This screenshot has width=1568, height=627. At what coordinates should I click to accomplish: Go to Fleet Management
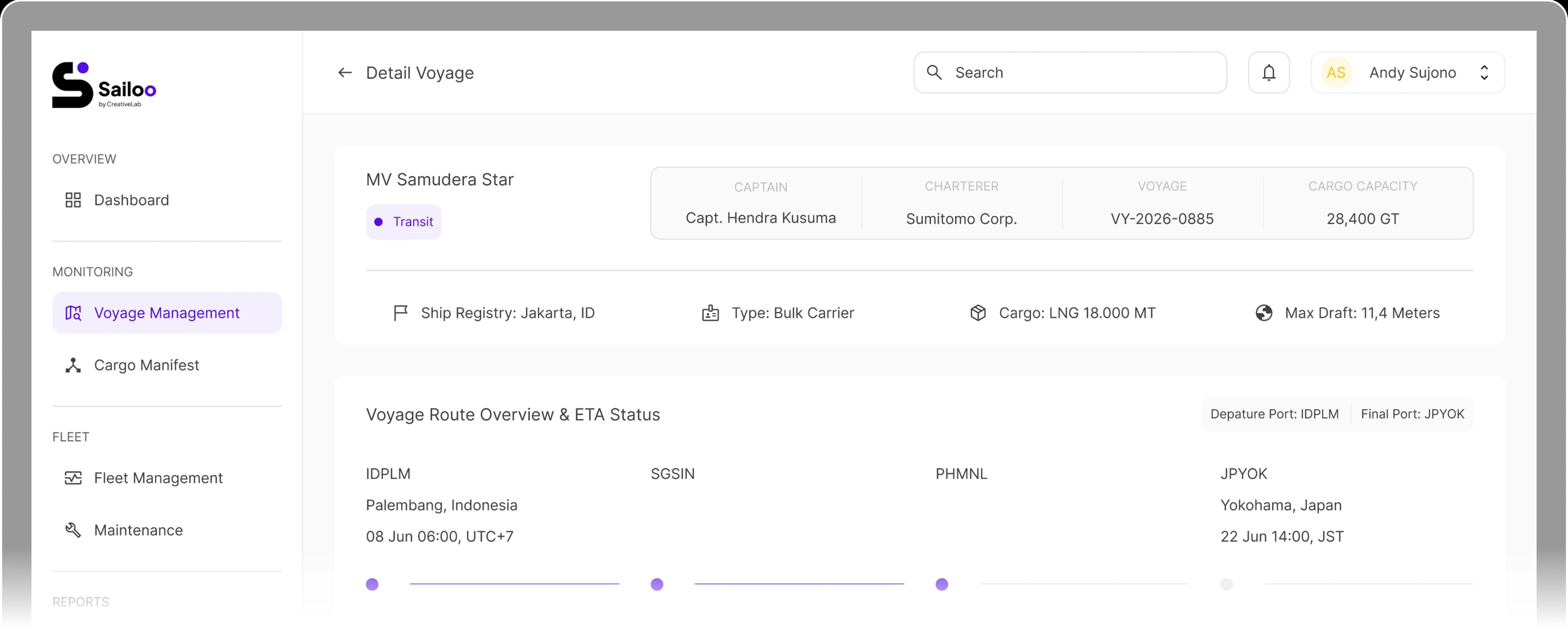167,478
